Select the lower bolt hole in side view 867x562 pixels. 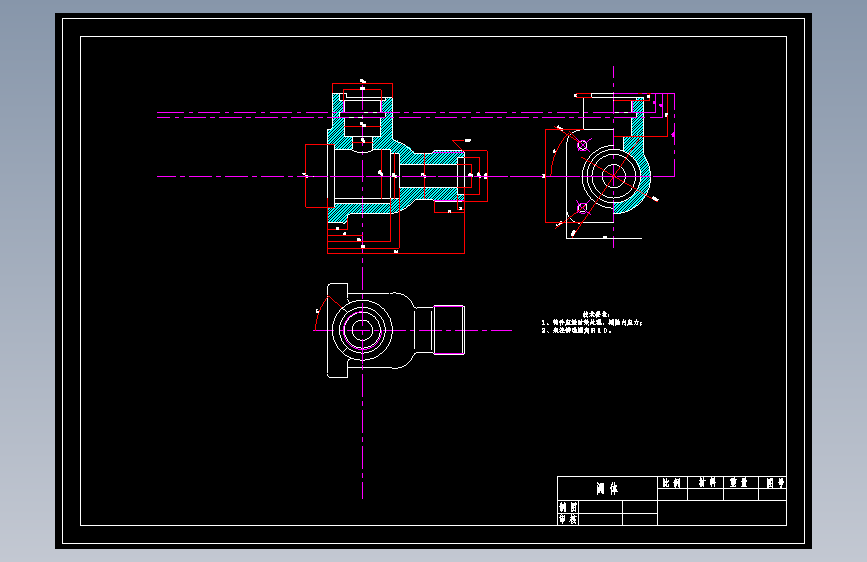(x=582, y=208)
